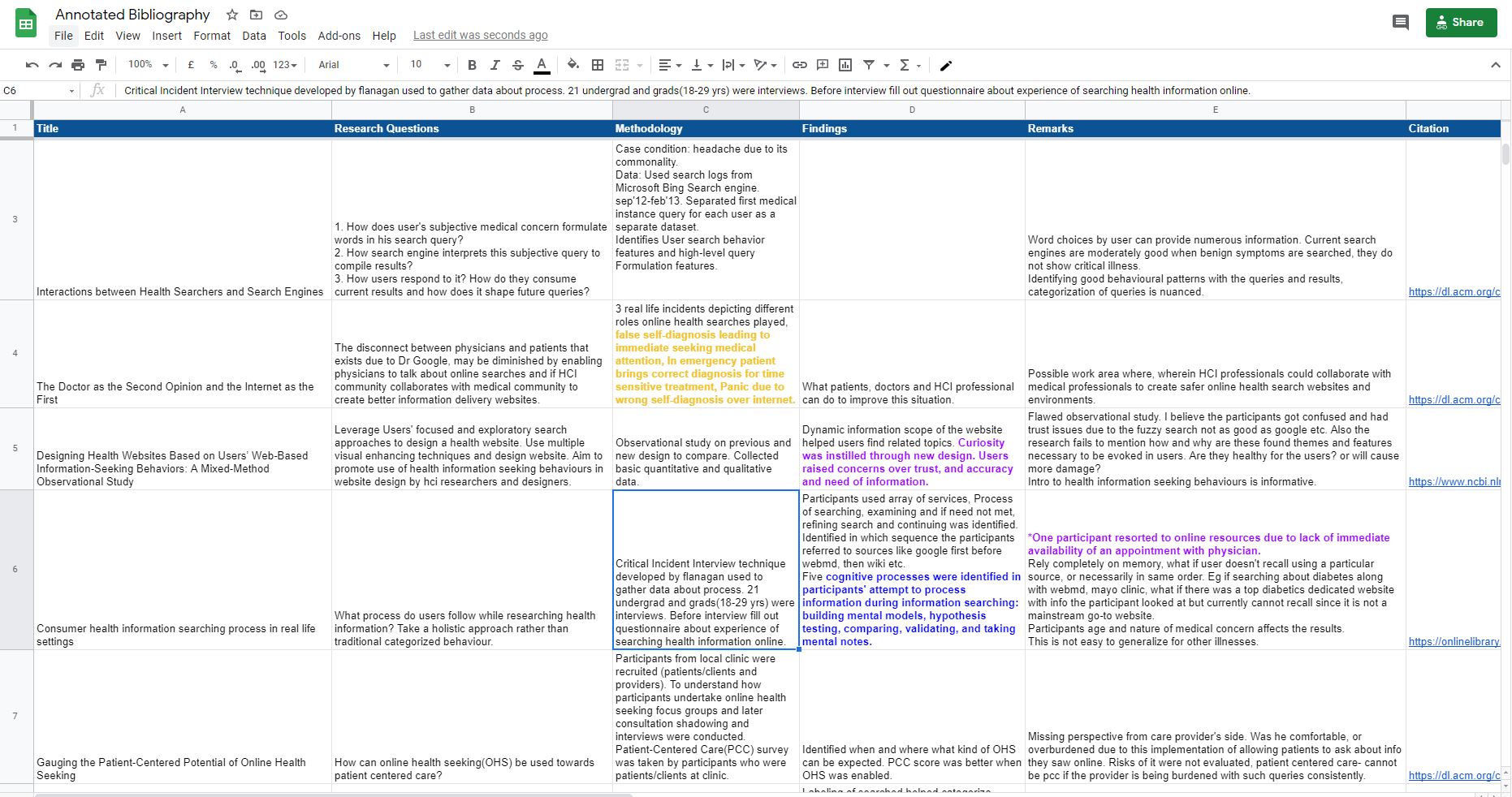The height and width of the screenshot is (797, 1512).
Task: Increase decimal places
Action: pyautogui.click(x=258, y=65)
